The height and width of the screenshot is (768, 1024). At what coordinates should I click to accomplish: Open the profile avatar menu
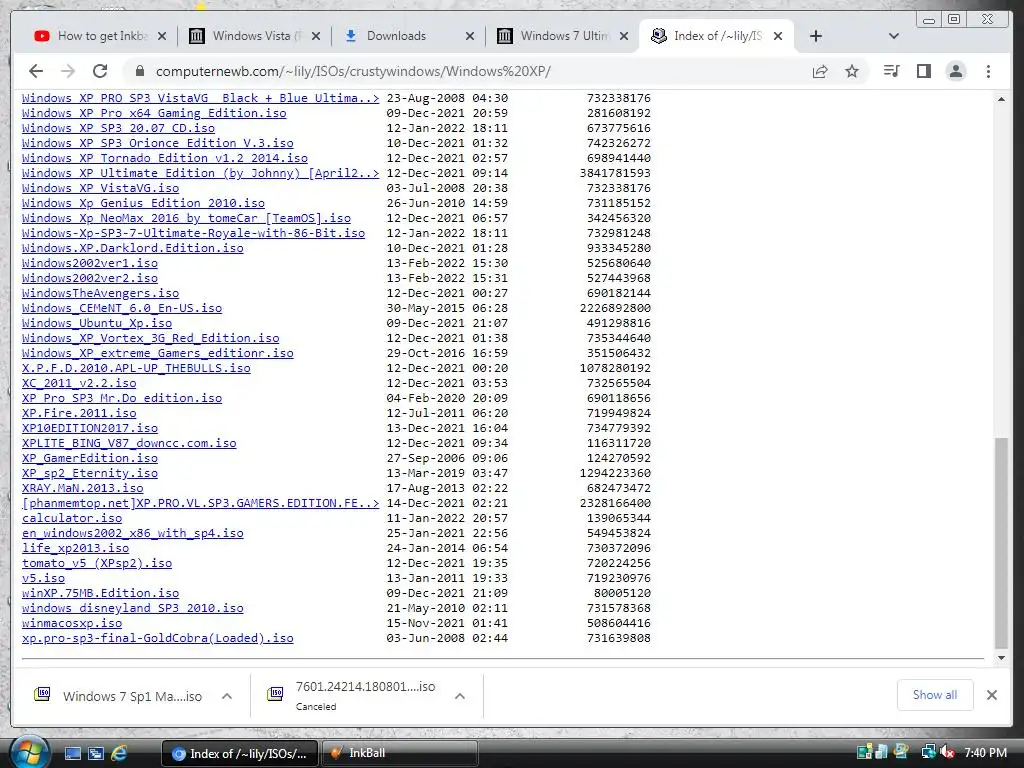tap(955, 71)
